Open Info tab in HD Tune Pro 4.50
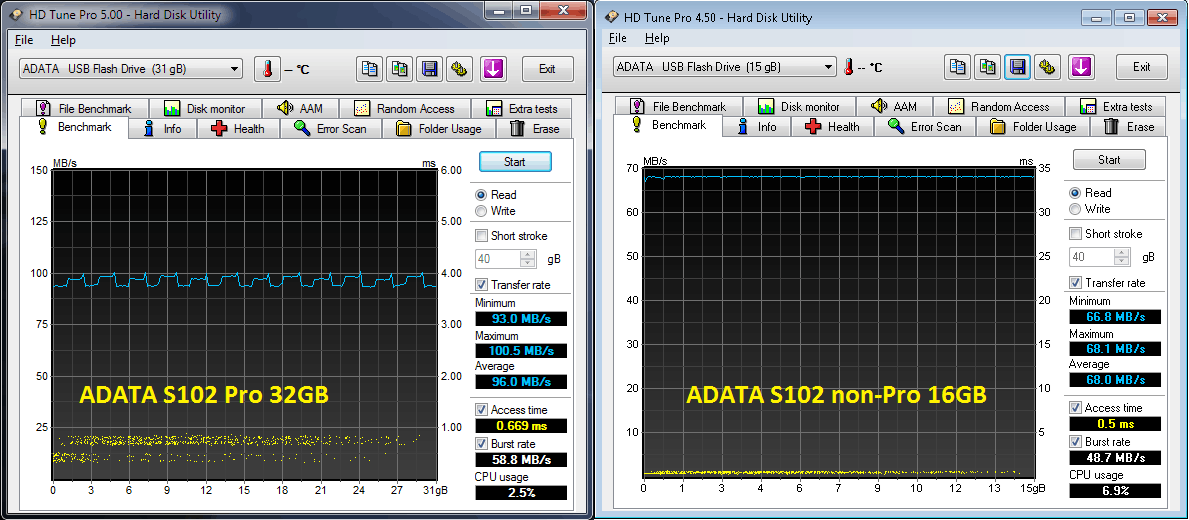Viewport: 1189px width, 520px height. pos(758,127)
